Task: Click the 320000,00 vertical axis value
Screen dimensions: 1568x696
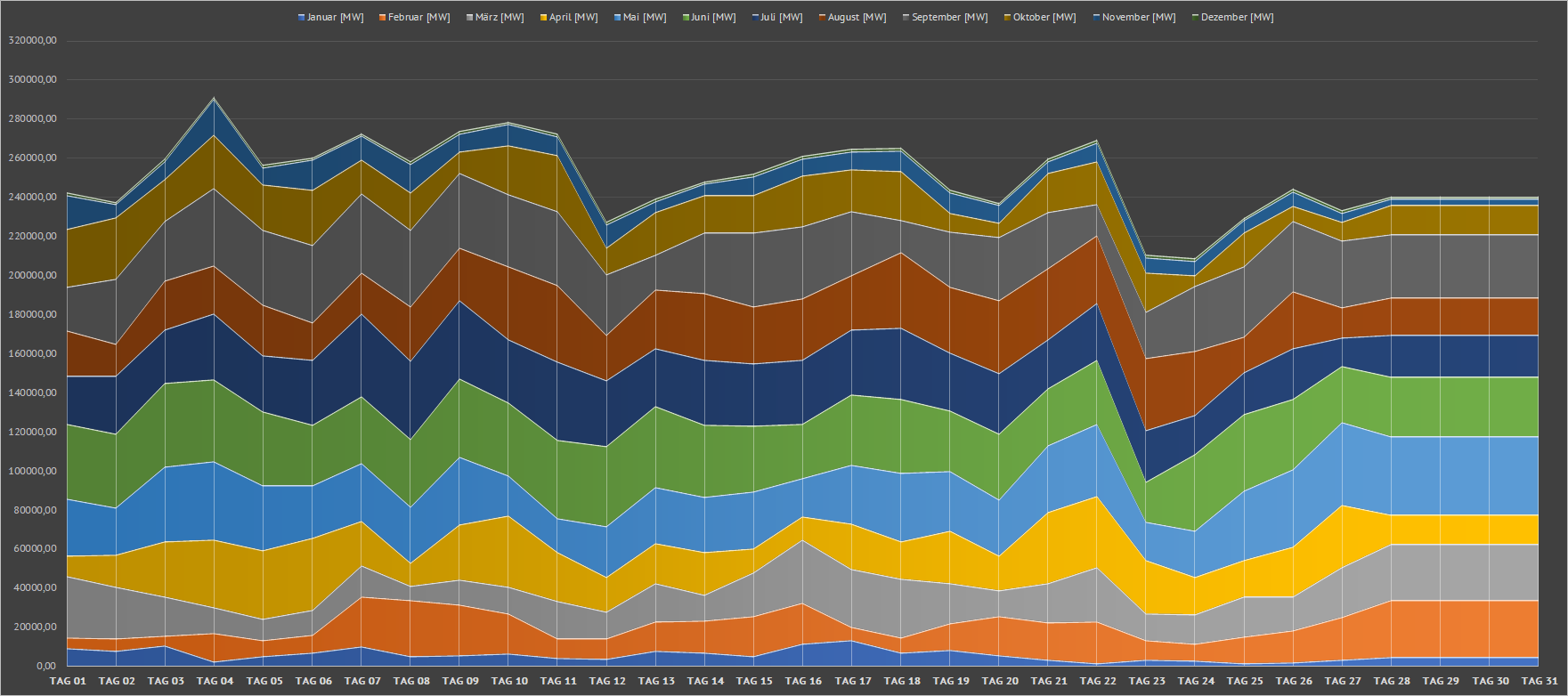Action: [32, 41]
